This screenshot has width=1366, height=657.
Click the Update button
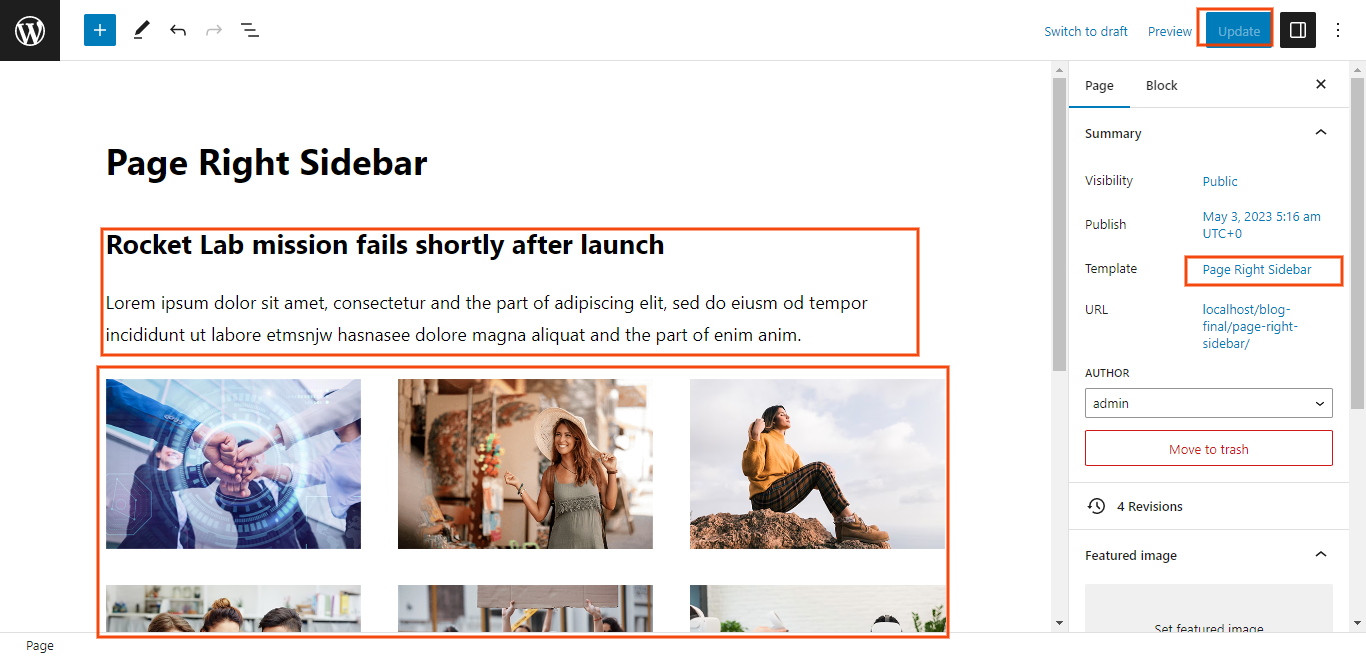[1239, 31]
